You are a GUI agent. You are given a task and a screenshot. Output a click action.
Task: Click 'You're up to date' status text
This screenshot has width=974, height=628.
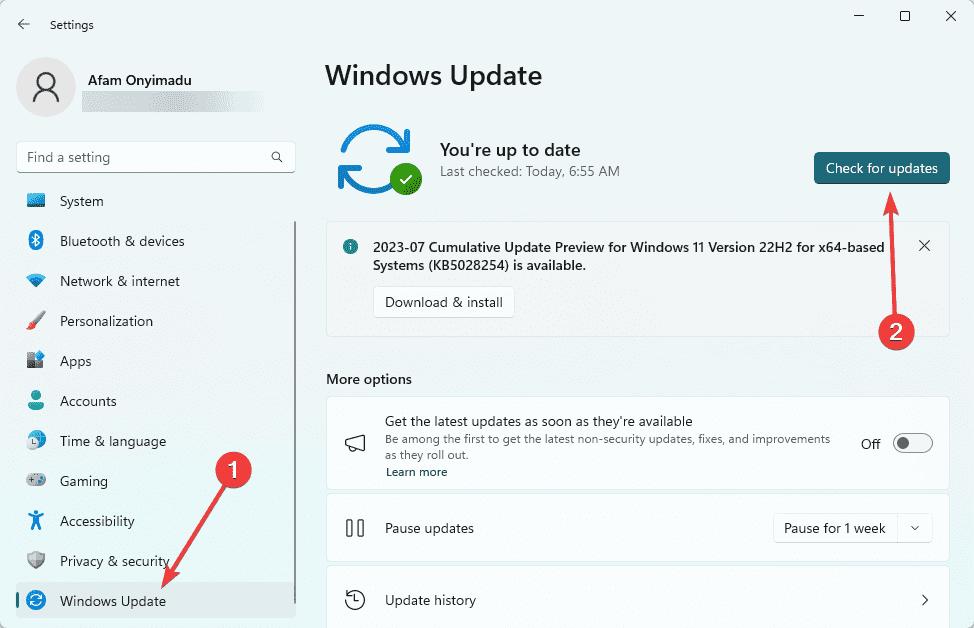coord(510,150)
